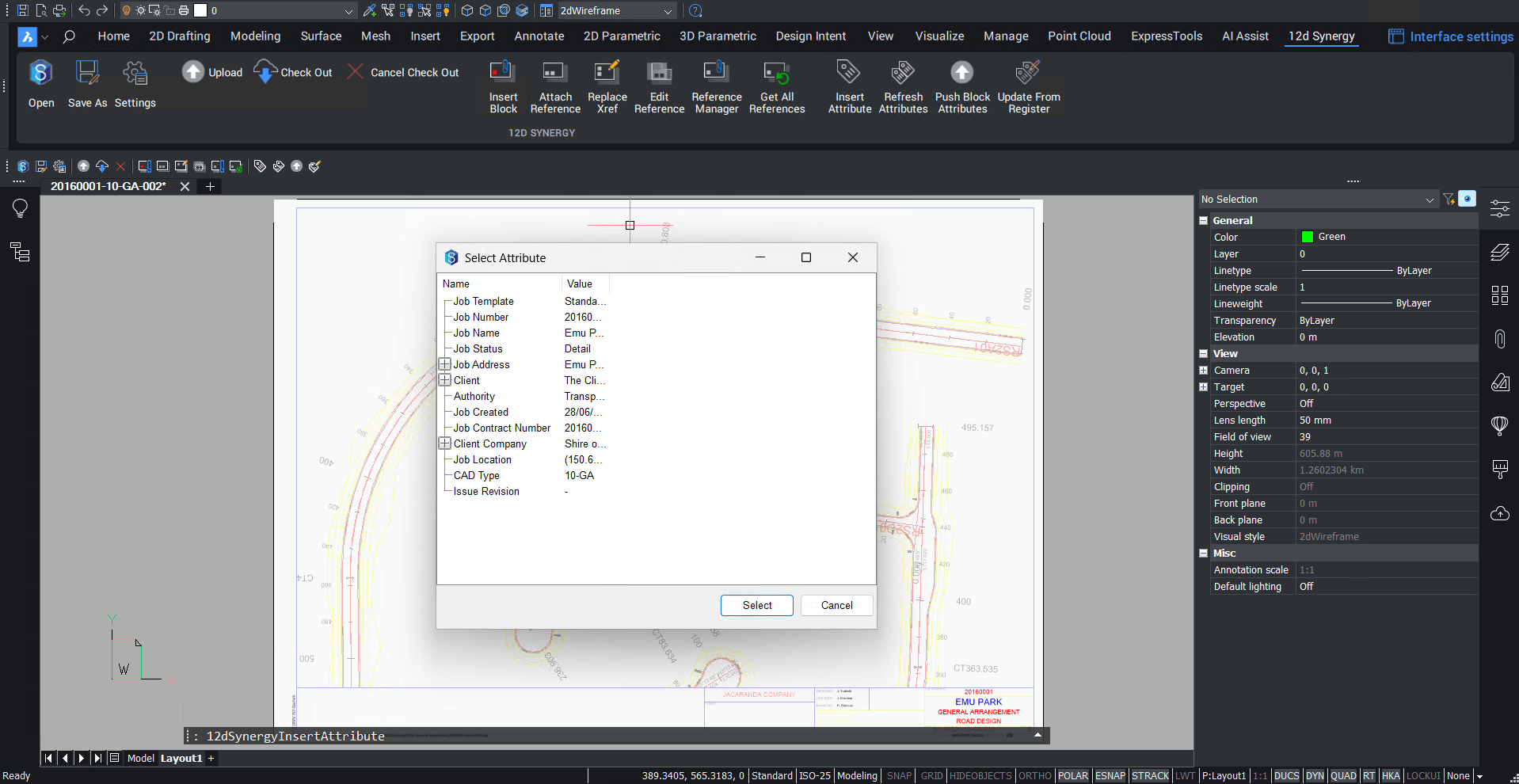The height and width of the screenshot is (784, 1519).
Task: Choose the Replace Xref tool
Action: coord(607,87)
